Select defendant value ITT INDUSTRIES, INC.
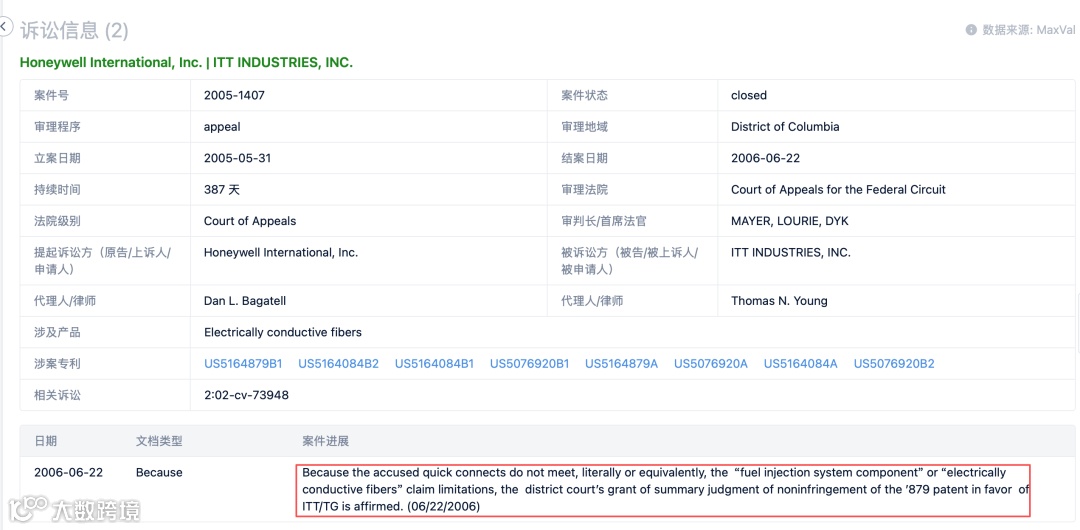 point(791,252)
